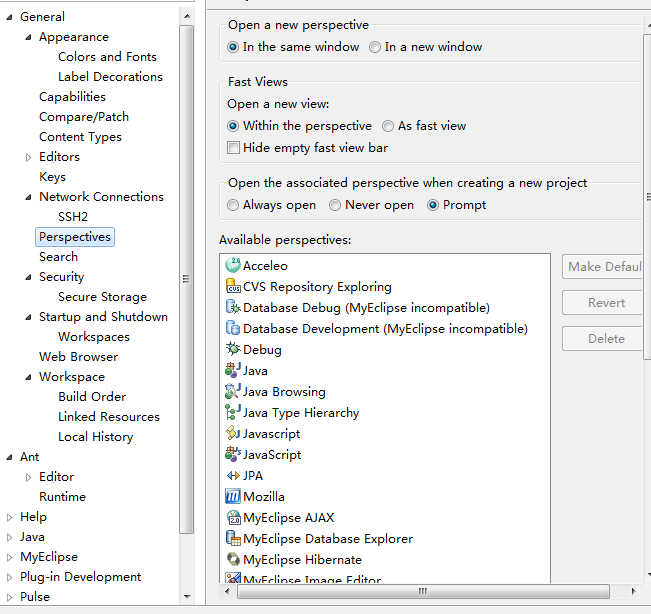Screen dimensions: 651x614
Task: Click perspectives list scroll-right arrow
Action: pos(633,591)
